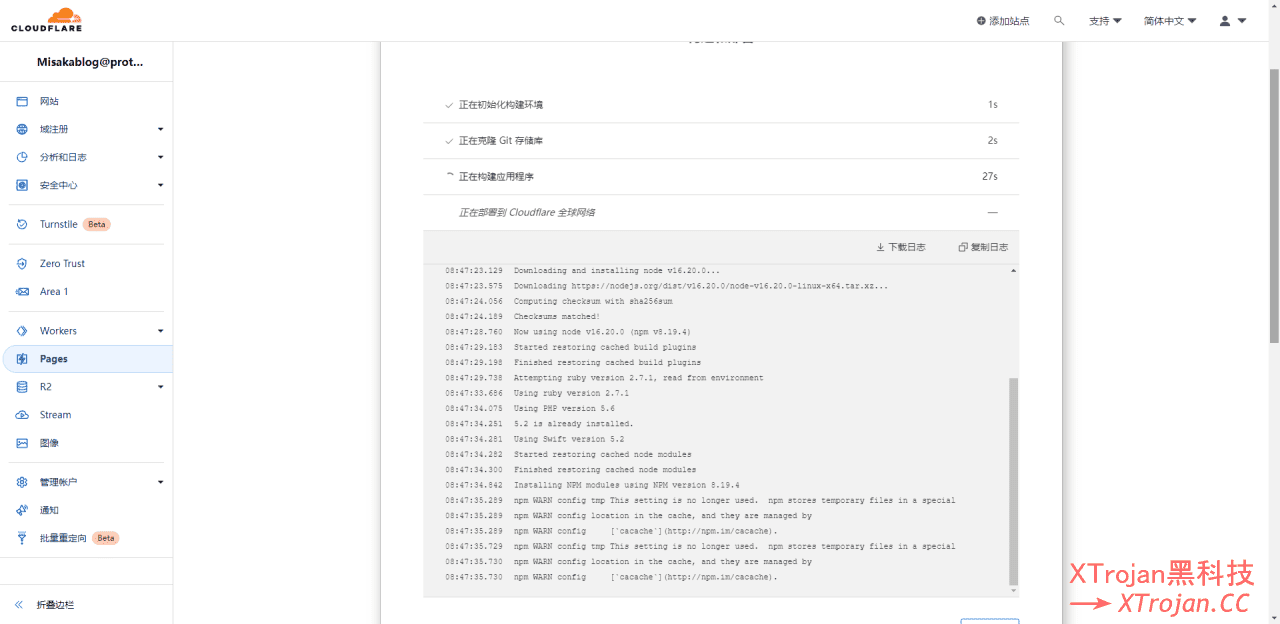Open the 网站 menu item
The height and width of the screenshot is (624, 1280).
[x=48, y=100]
